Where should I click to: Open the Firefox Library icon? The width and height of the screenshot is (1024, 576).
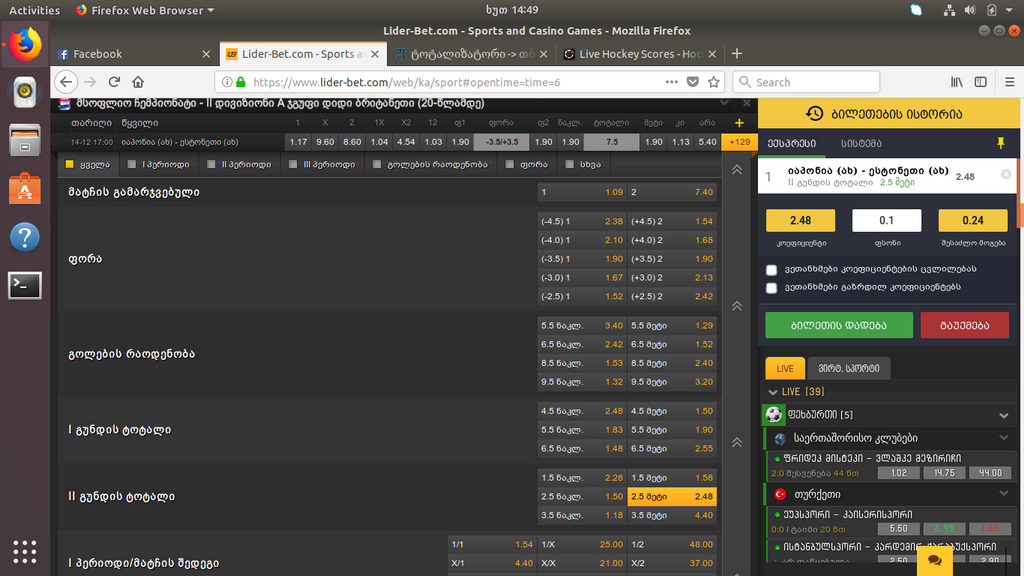(x=957, y=82)
